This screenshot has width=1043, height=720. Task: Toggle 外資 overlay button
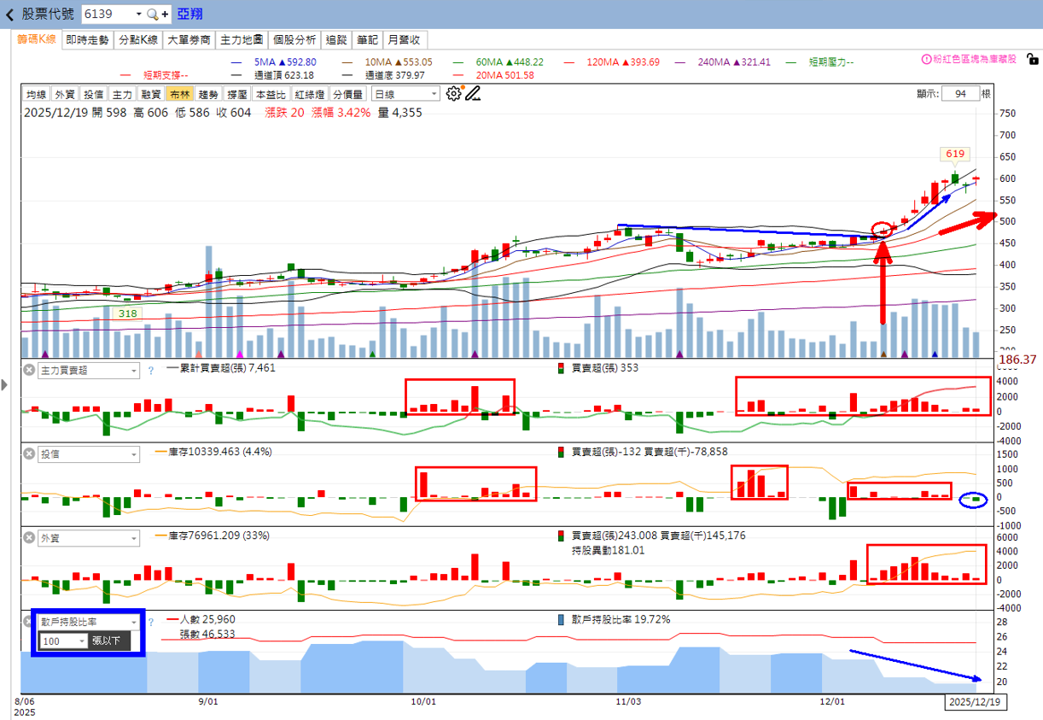click(65, 94)
